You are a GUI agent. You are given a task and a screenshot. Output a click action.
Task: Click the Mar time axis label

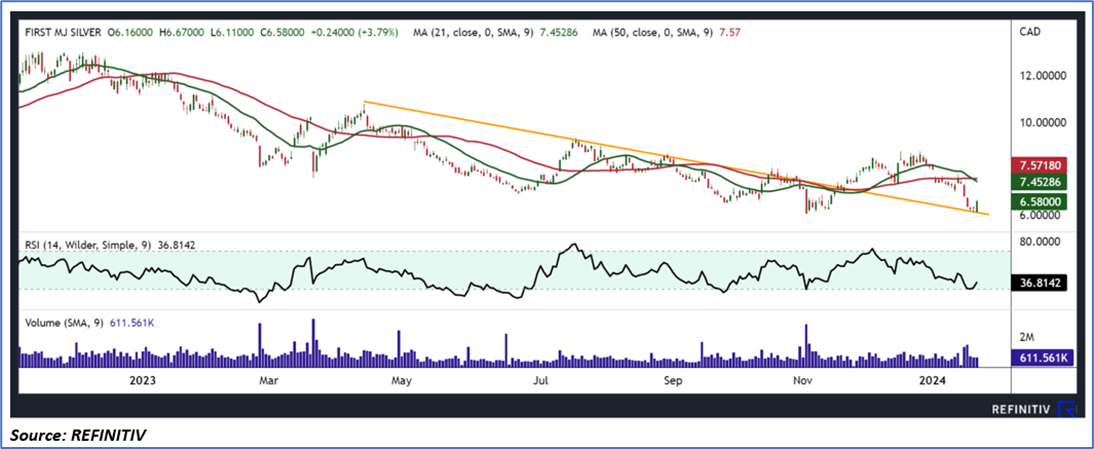267,381
